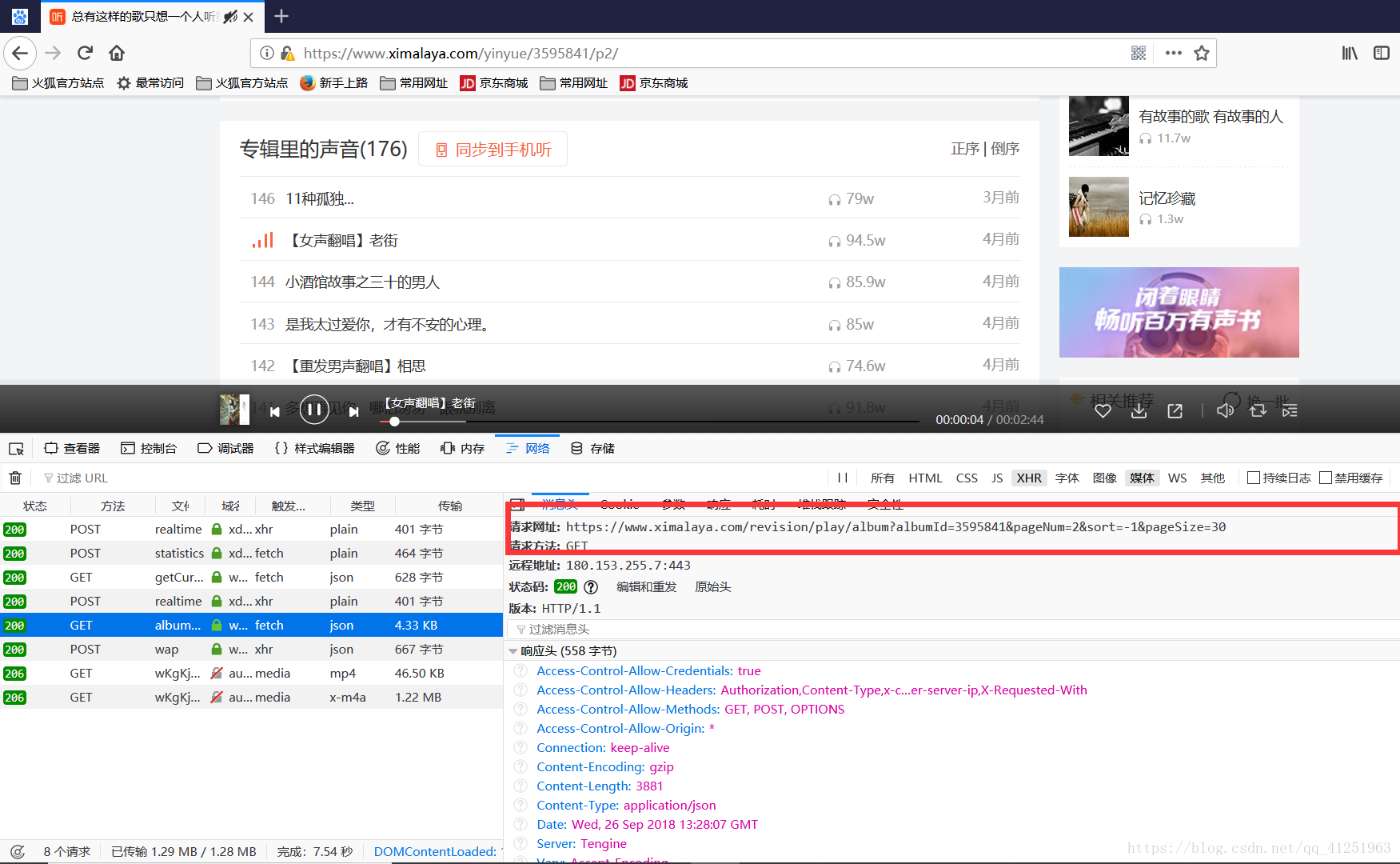Sort the track list by 倒序
This screenshot has width=1400, height=864.
coord(1005,149)
